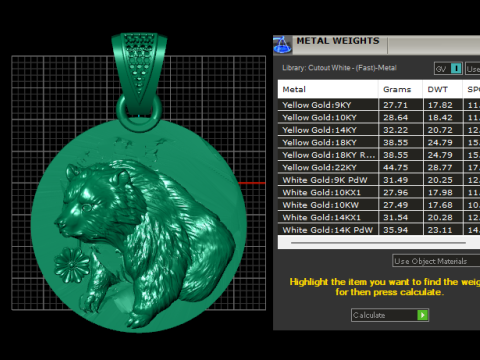Select the Yellow Gold:10KY row
This screenshot has width=480, height=360.
click(379, 117)
